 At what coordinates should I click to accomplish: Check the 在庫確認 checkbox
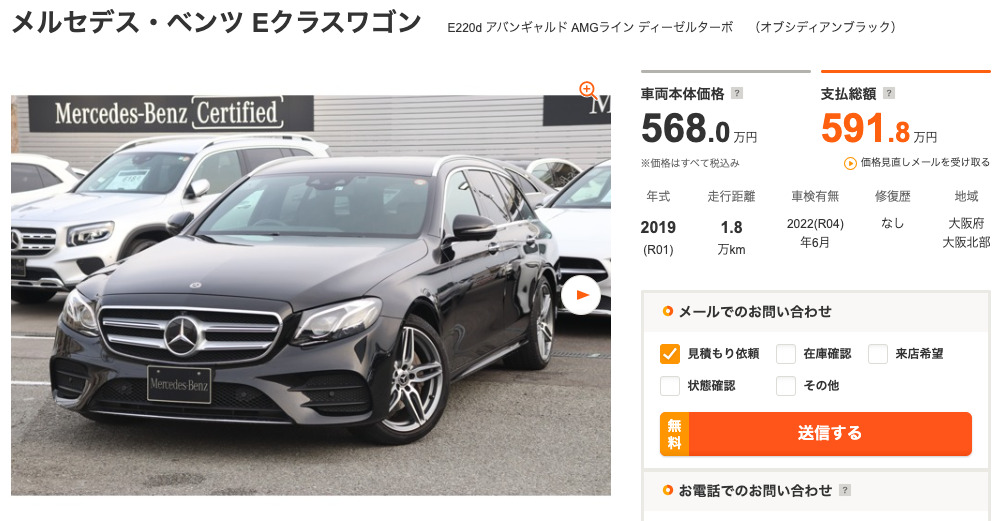[x=786, y=354]
